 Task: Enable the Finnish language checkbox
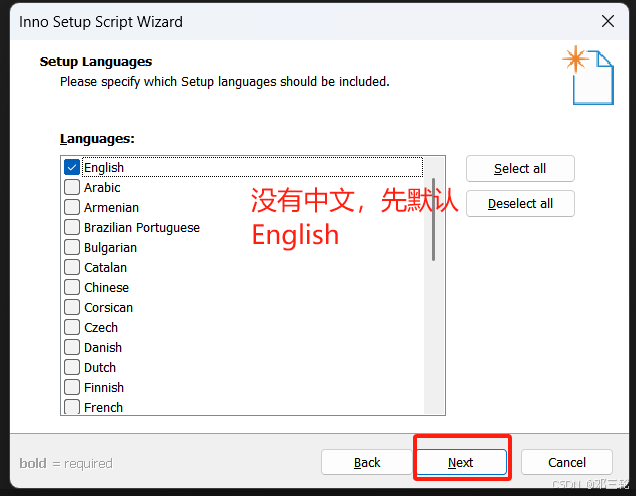point(72,387)
